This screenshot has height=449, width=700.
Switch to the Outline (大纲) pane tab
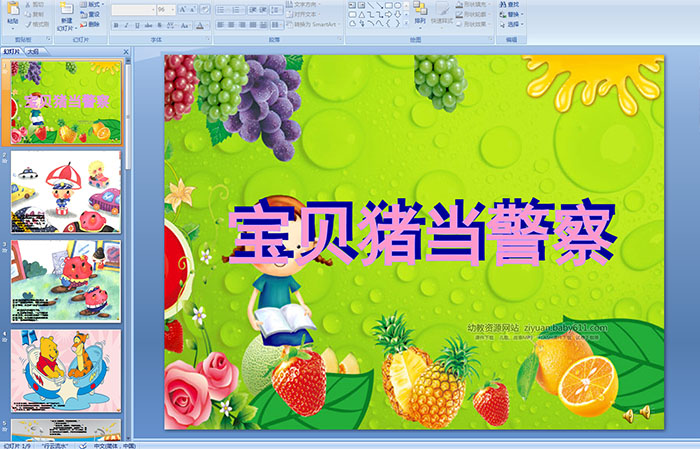tap(33, 50)
